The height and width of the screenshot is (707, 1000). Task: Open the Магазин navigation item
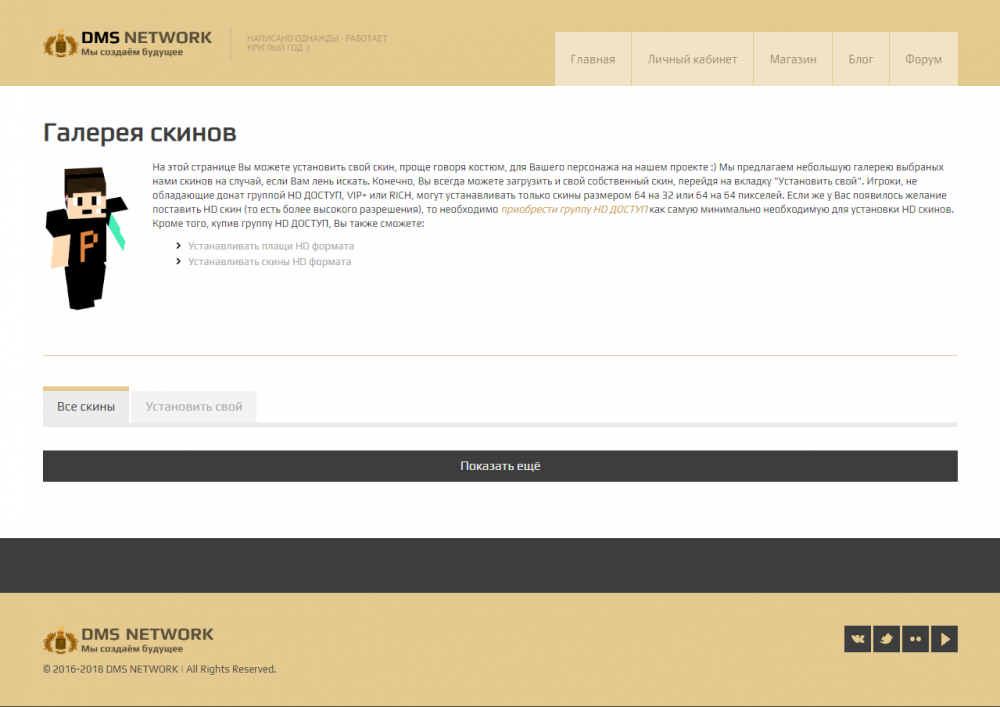point(793,59)
